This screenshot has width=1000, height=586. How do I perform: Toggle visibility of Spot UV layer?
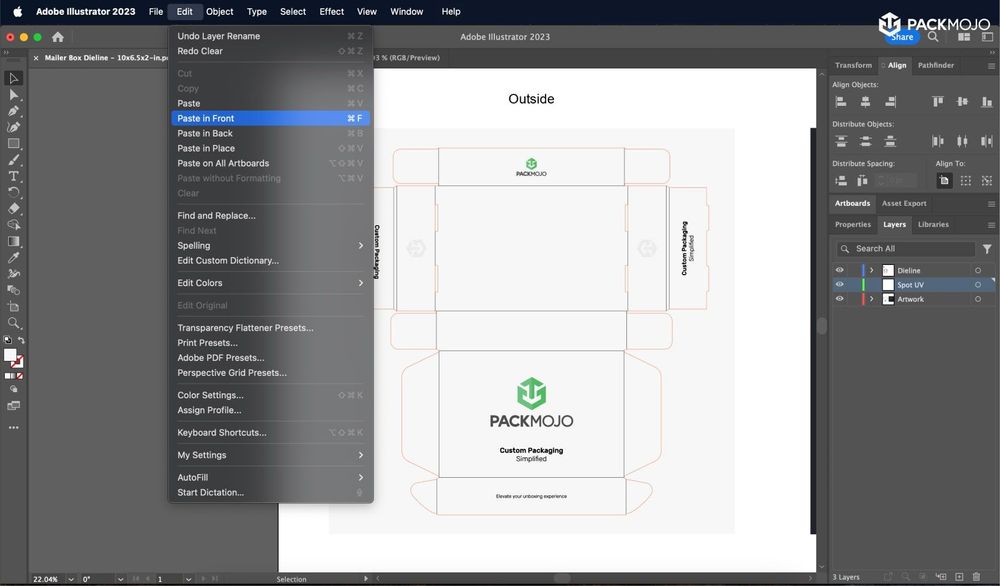840,285
